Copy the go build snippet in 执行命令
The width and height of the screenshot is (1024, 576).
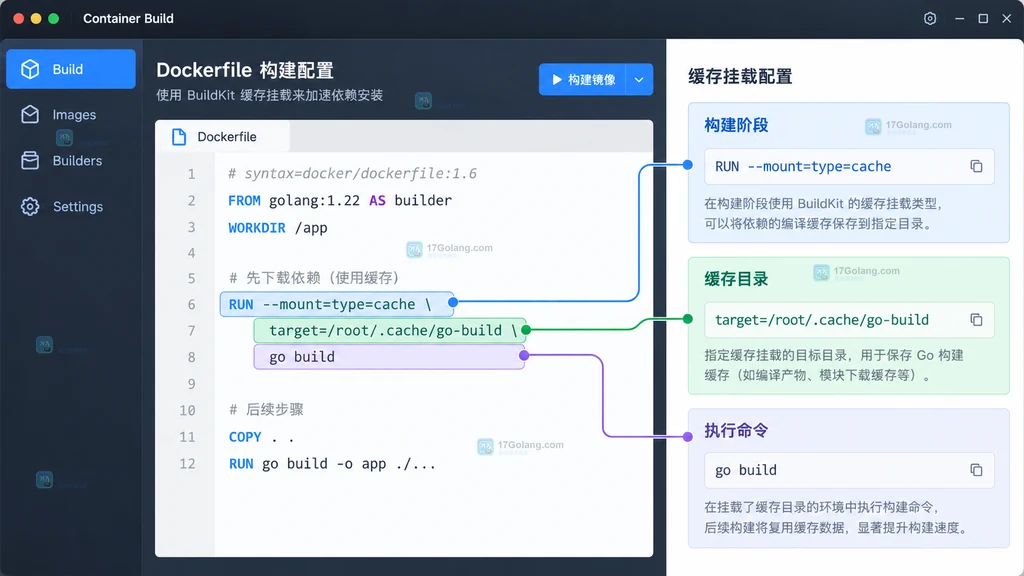point(976,470)
